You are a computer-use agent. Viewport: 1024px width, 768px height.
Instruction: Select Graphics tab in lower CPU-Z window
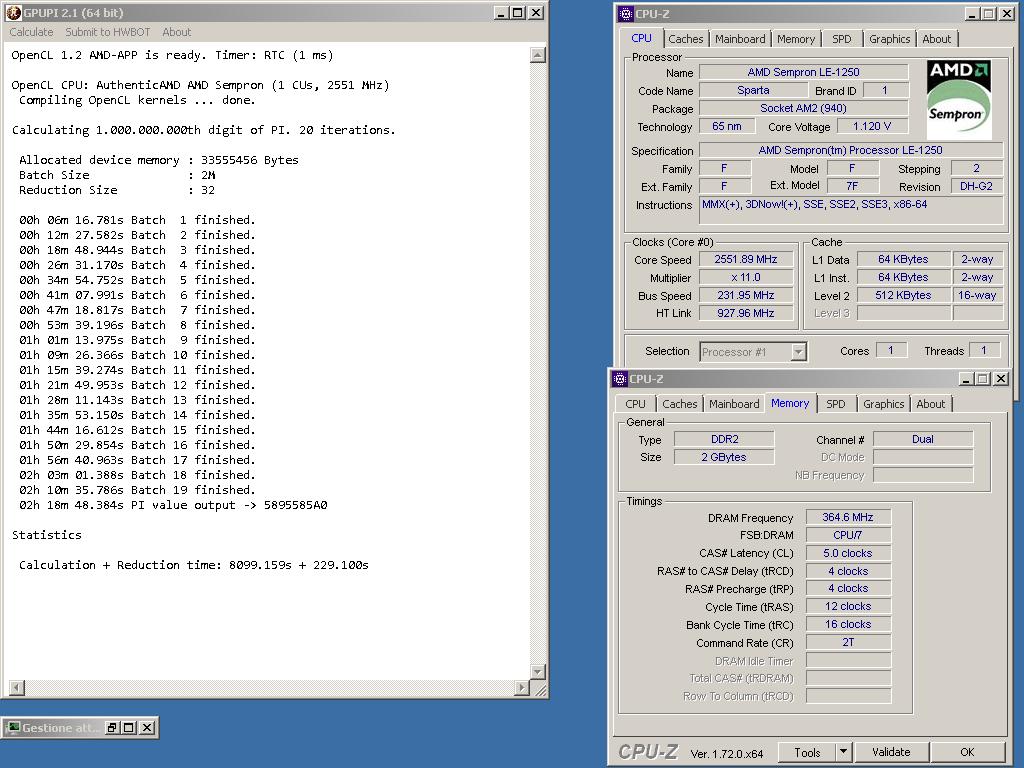(883, 404)
